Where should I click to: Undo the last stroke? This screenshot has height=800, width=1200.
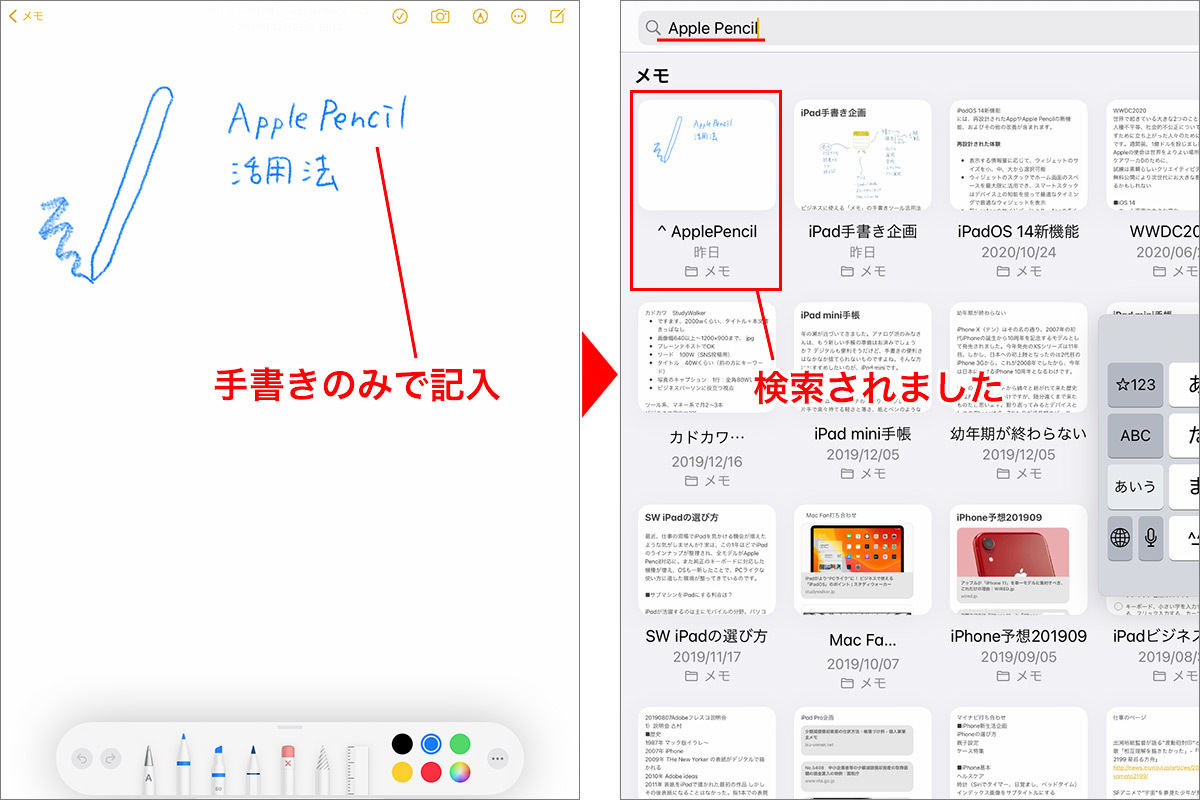[x=81, y=758]
